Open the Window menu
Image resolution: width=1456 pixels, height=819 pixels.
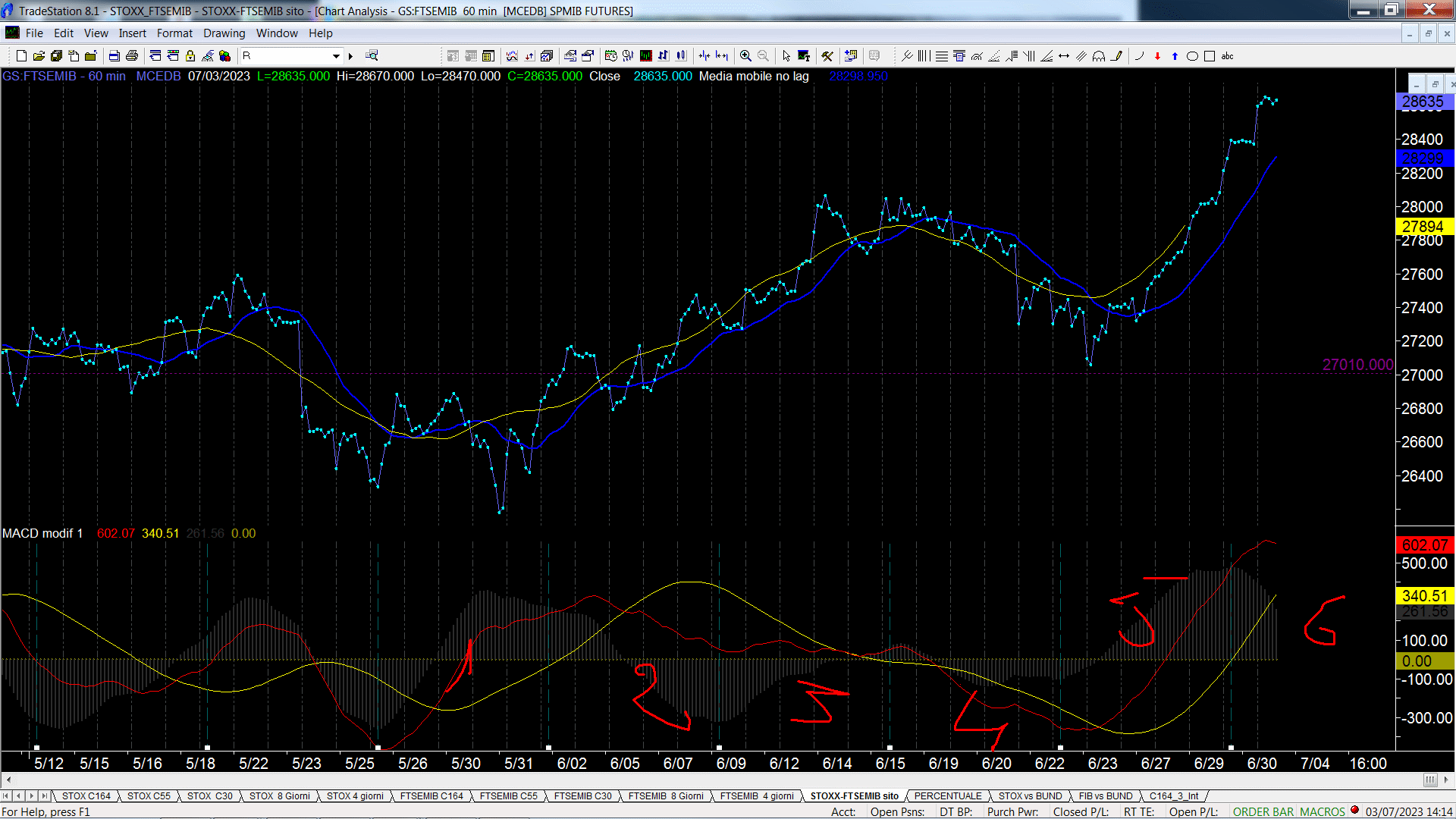pyautogui.click(x=277, y=33)
